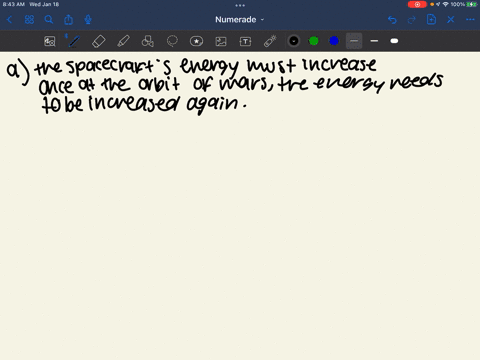Open the Elements sticker tool

coord(196,41)
